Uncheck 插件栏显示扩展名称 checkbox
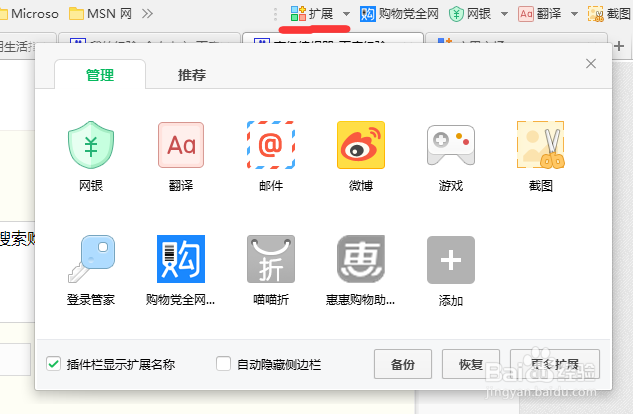633x414 pixels. pyautogui.click(x=54, y=364)
